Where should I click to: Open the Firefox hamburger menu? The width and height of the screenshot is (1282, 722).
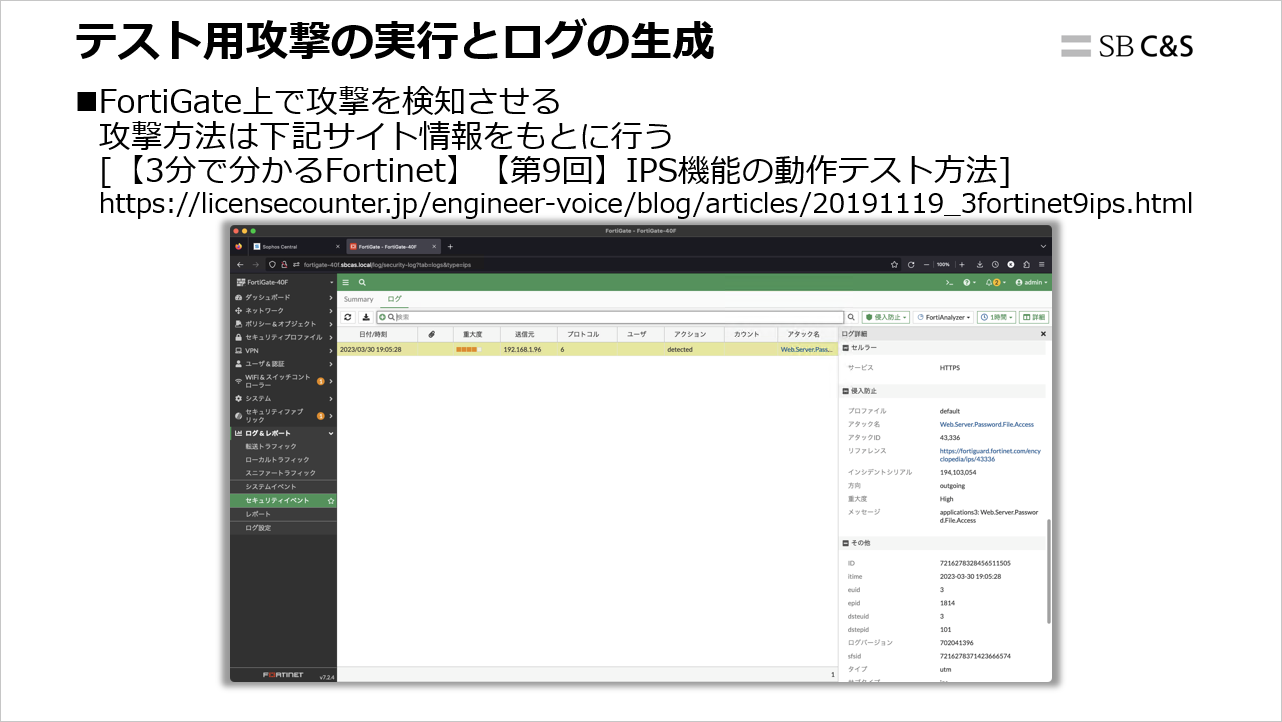click(x=1042, y=265)
